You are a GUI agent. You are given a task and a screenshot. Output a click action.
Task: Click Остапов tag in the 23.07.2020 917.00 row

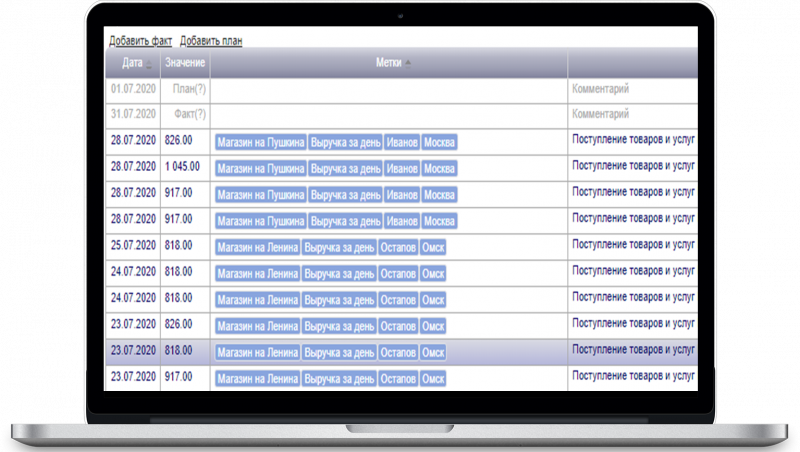[x=398, y=379]
